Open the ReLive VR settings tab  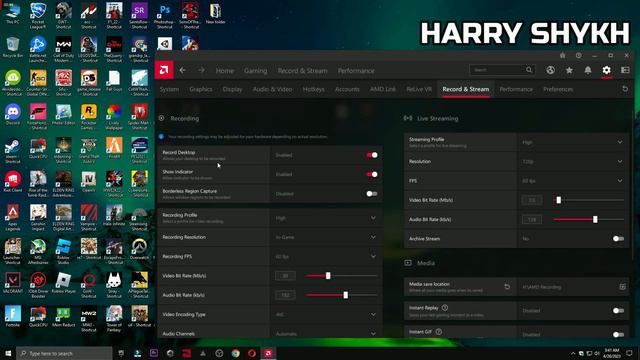419,89
